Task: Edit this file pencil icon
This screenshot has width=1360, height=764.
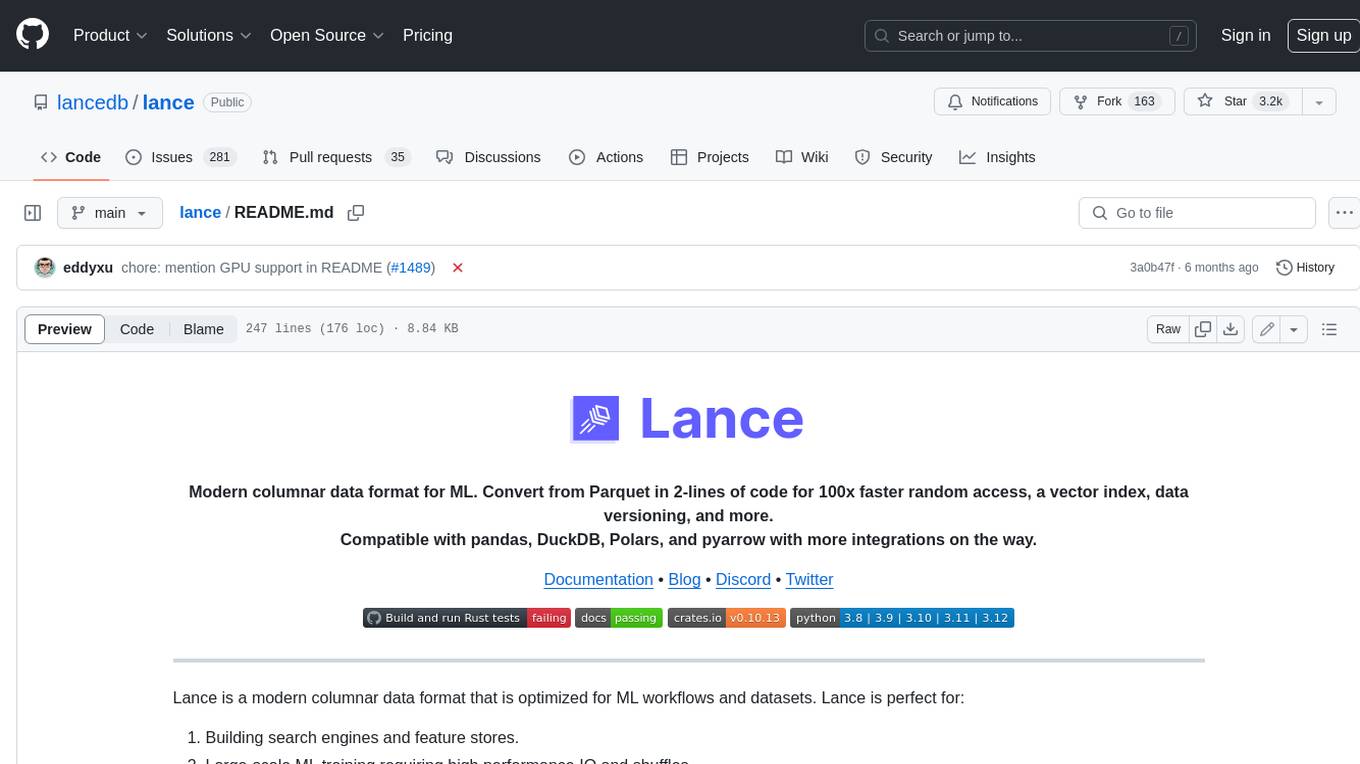Action: coord(1267,329)
